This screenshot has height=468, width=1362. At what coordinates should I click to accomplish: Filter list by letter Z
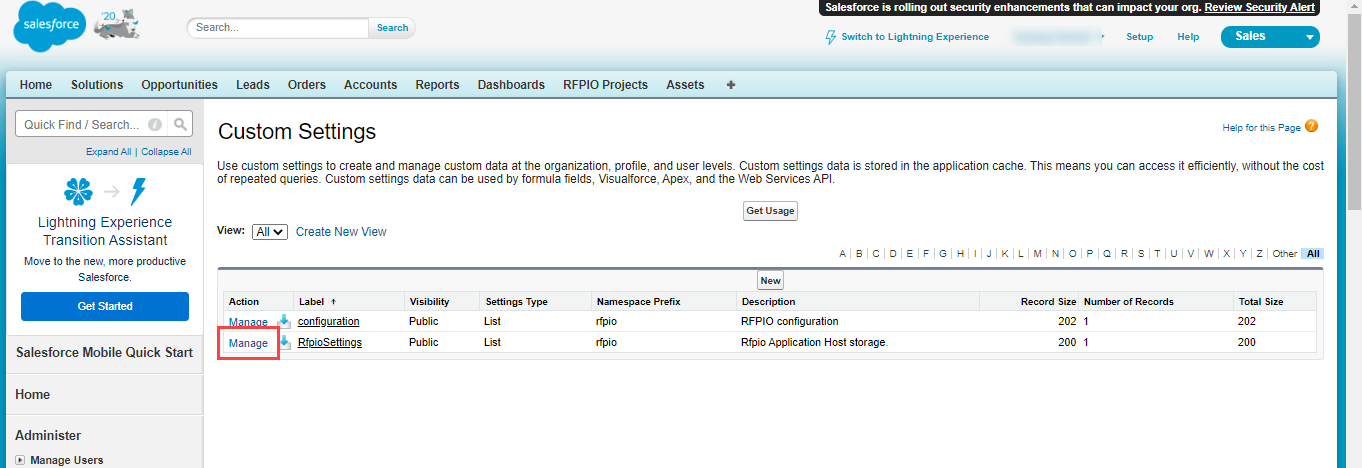click(1259, 254)
